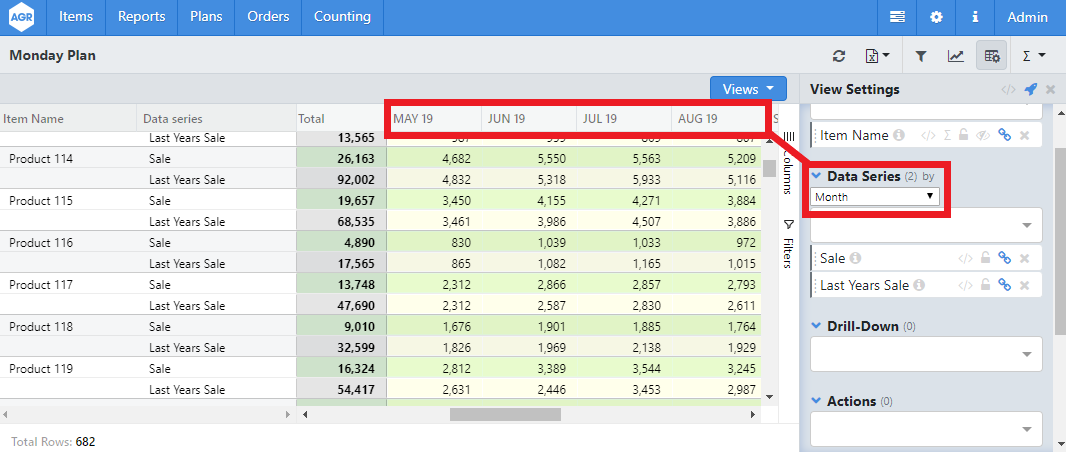The width and height of the screenshot is (1066, 452).
Task: Click the table view settings icon
Action: (992, 56)
